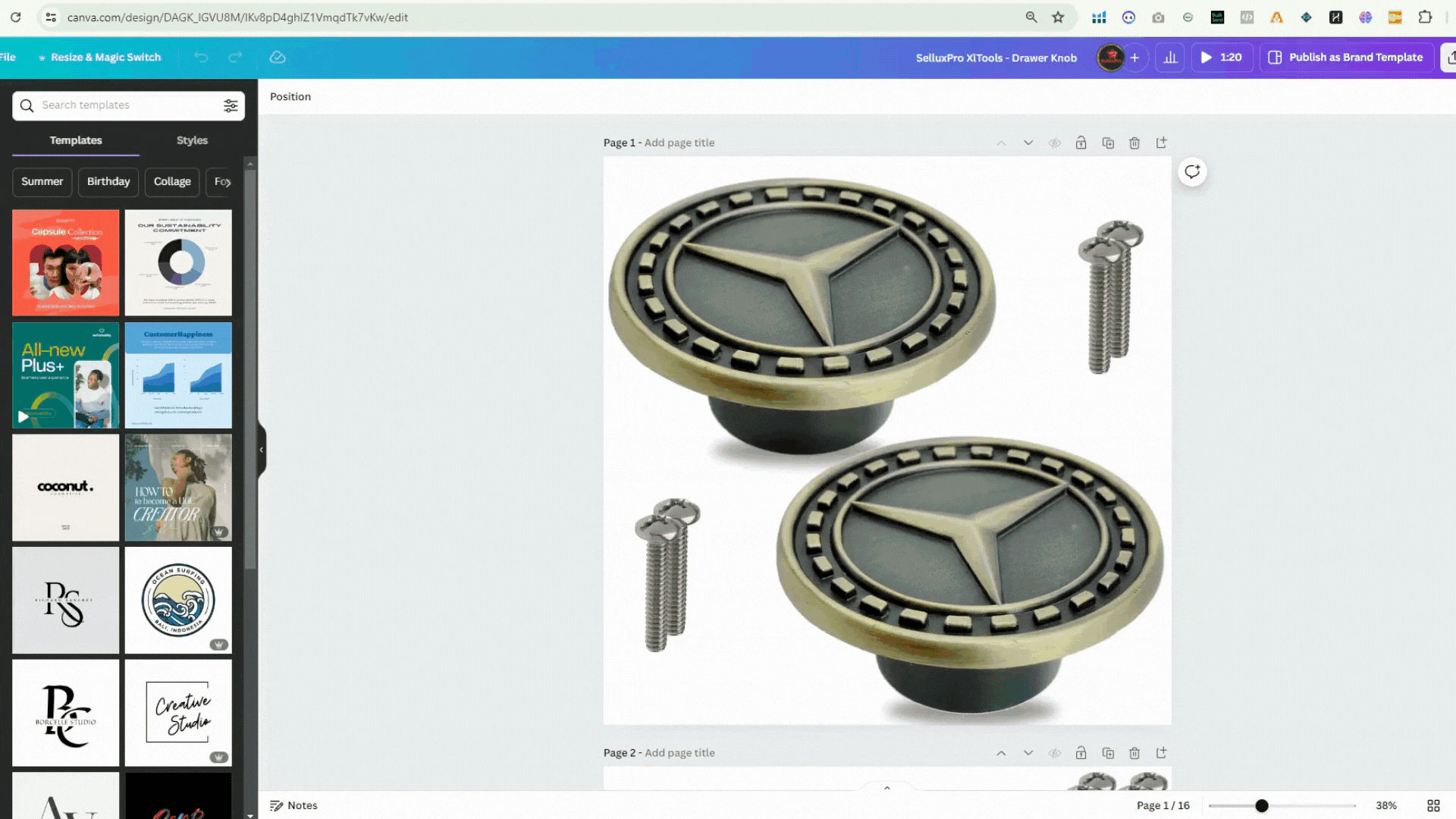The width and height of the screenshot is (1456, 819).
Task: Open the browser screenshot camera extension icon
Action: pyautogui.click(x=1158, y=17)
